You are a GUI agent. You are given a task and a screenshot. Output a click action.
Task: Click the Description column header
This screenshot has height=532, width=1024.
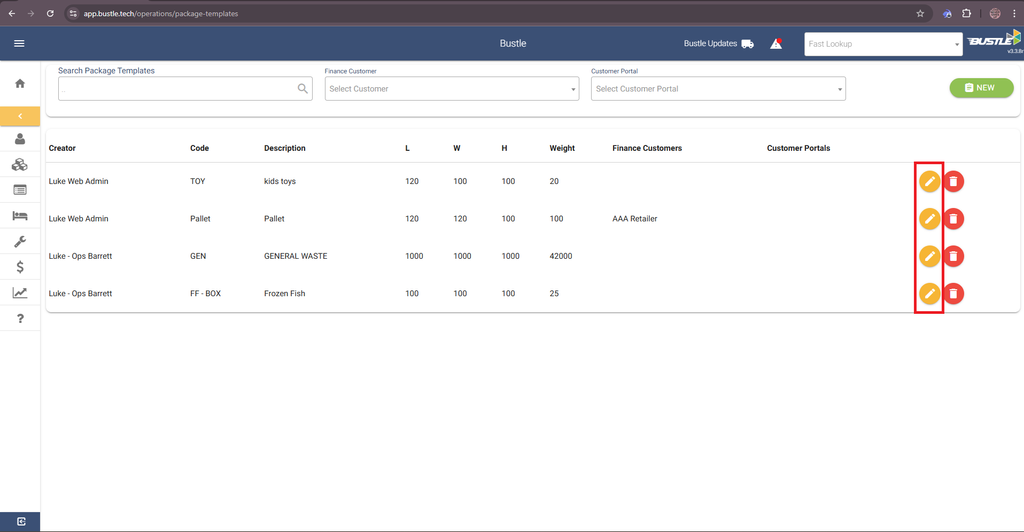pos(285,148)
